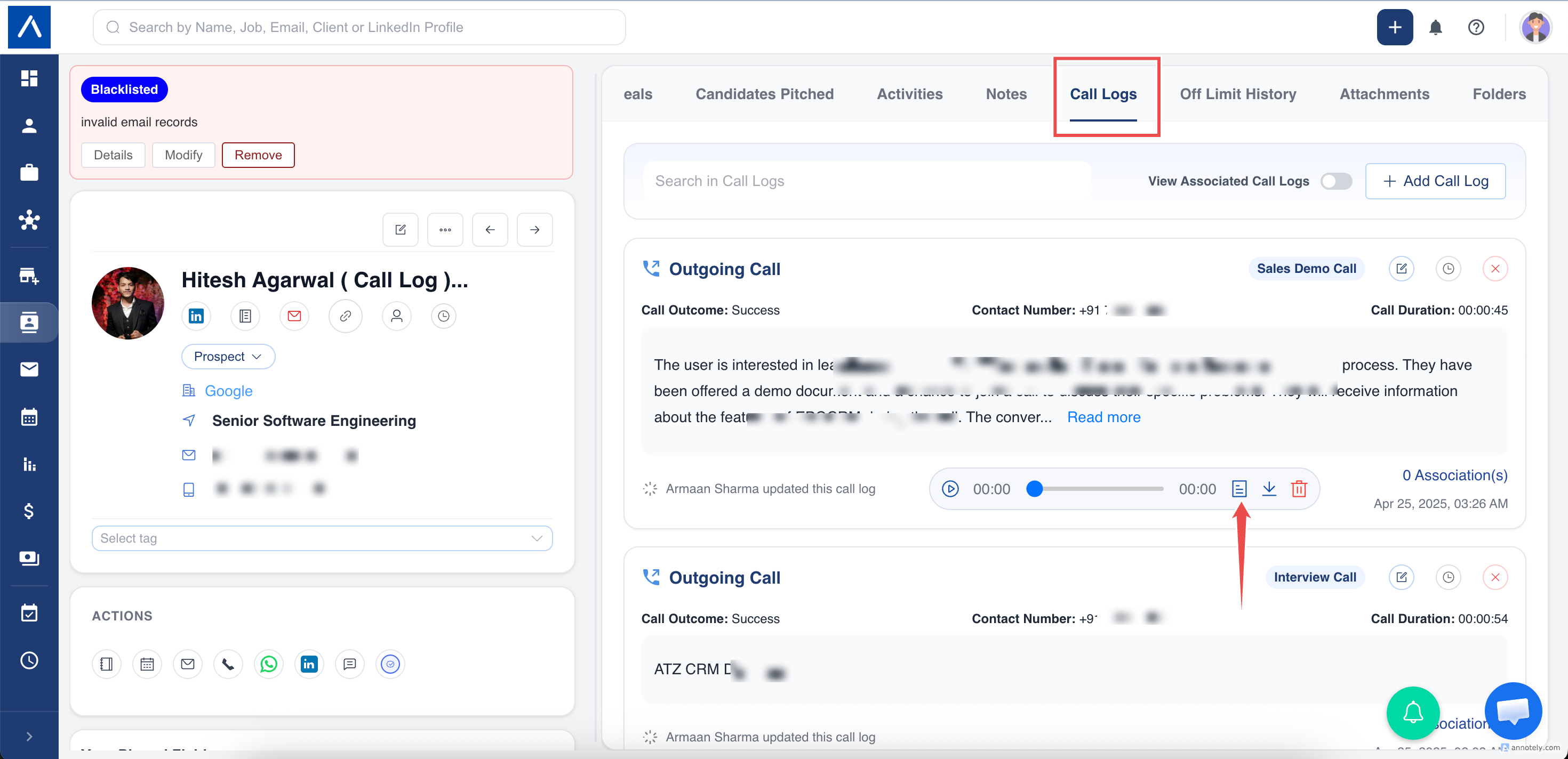This screenshot has height=759, width=1568.
Task: Open the LinkedIn icon under Hitesh Agarwal's name
Action: click(196, 316)
